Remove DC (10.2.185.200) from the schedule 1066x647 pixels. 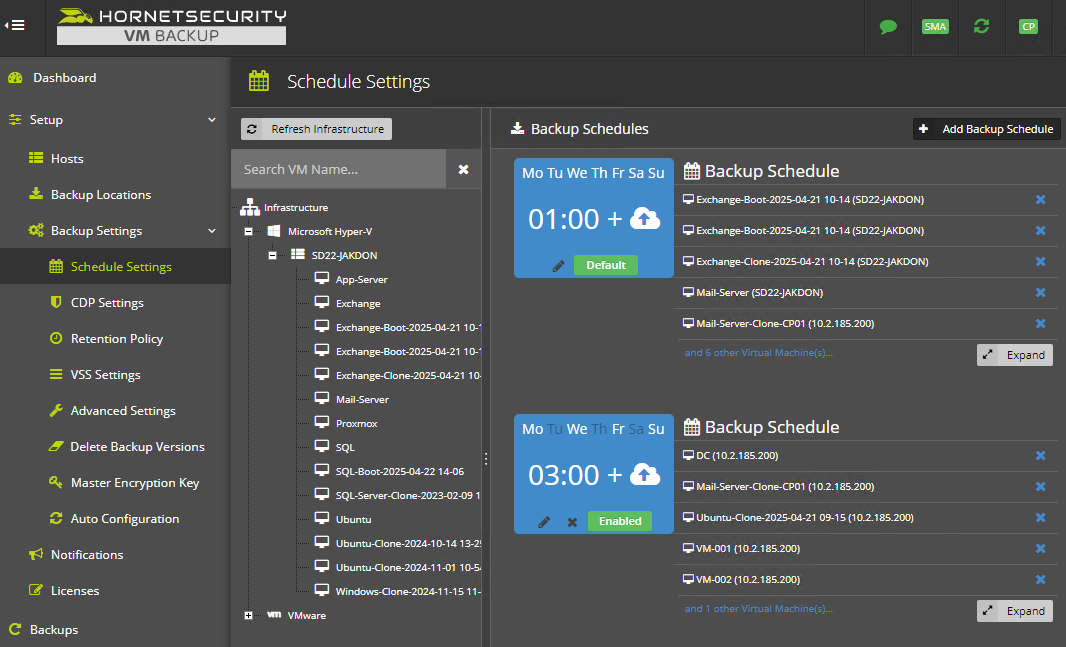[x=1040, y=455]
